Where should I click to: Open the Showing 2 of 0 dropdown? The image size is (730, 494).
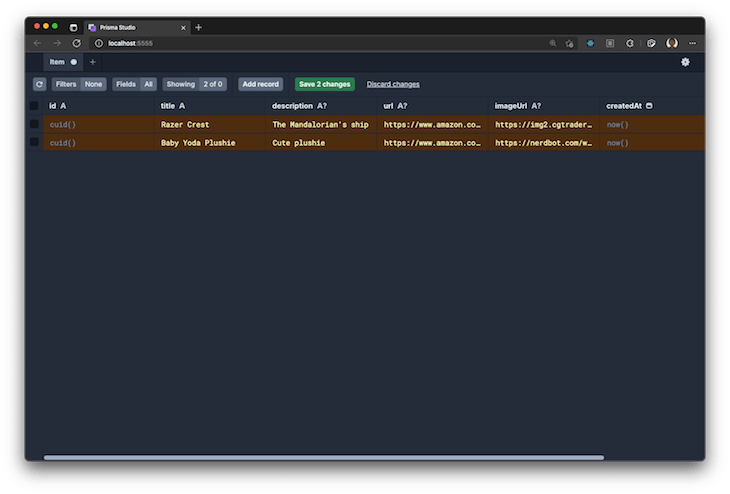click(x=195, y=84)
